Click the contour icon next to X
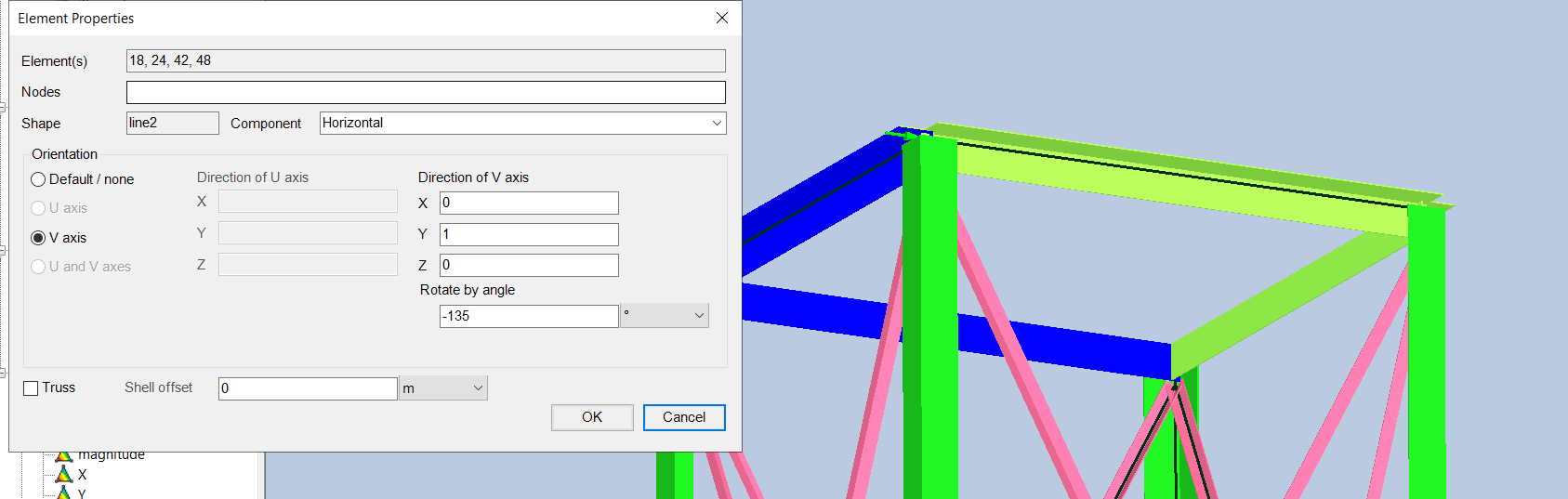The image size is (1568, 499). (63, 475)
